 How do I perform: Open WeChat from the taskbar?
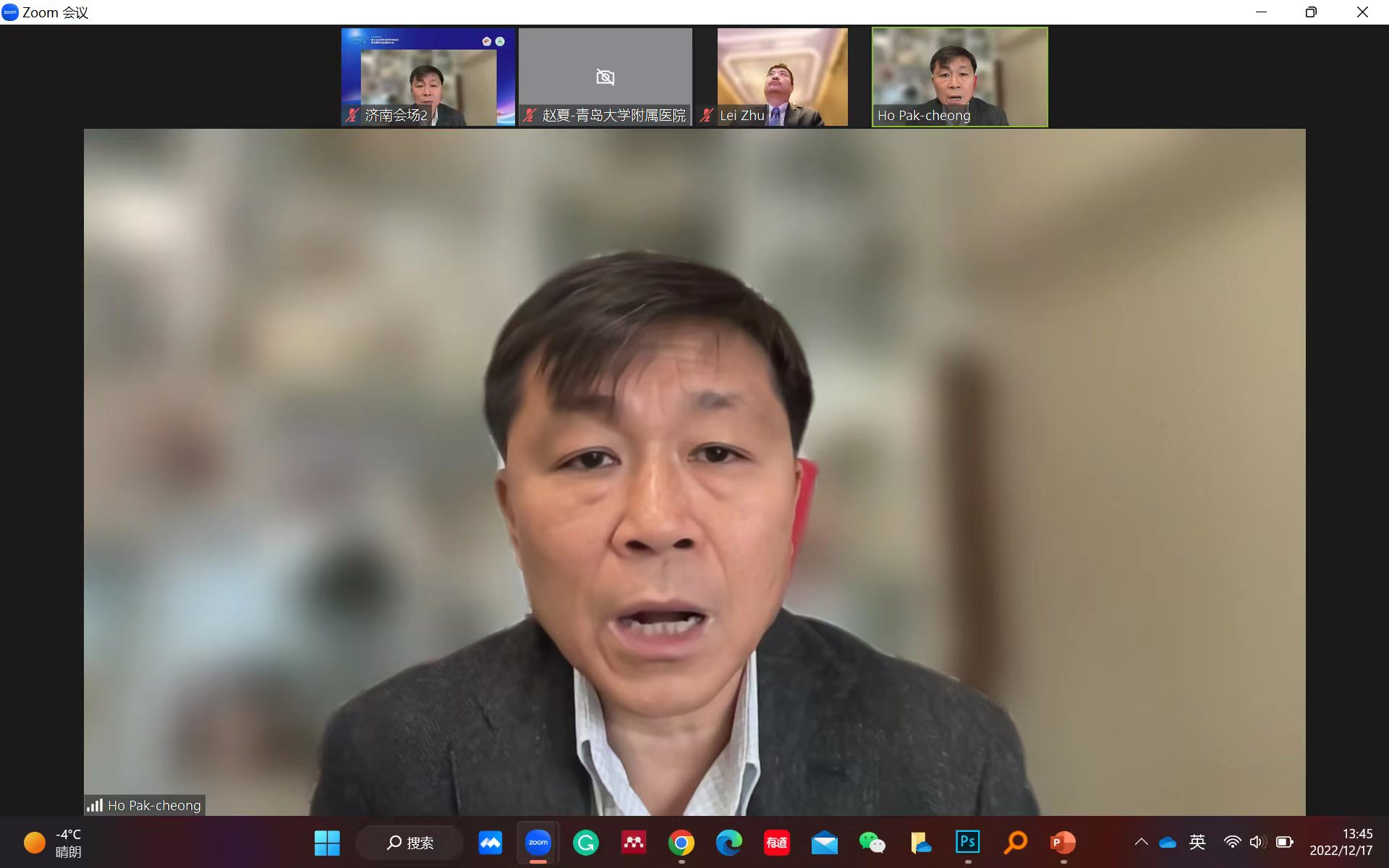pyautogui.click(x=872, y=843)
